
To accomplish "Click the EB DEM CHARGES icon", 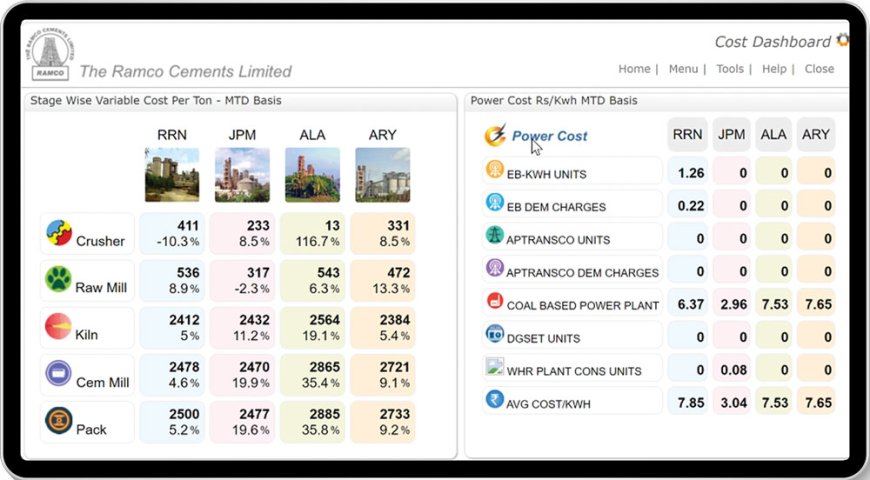I will [494, 202].
